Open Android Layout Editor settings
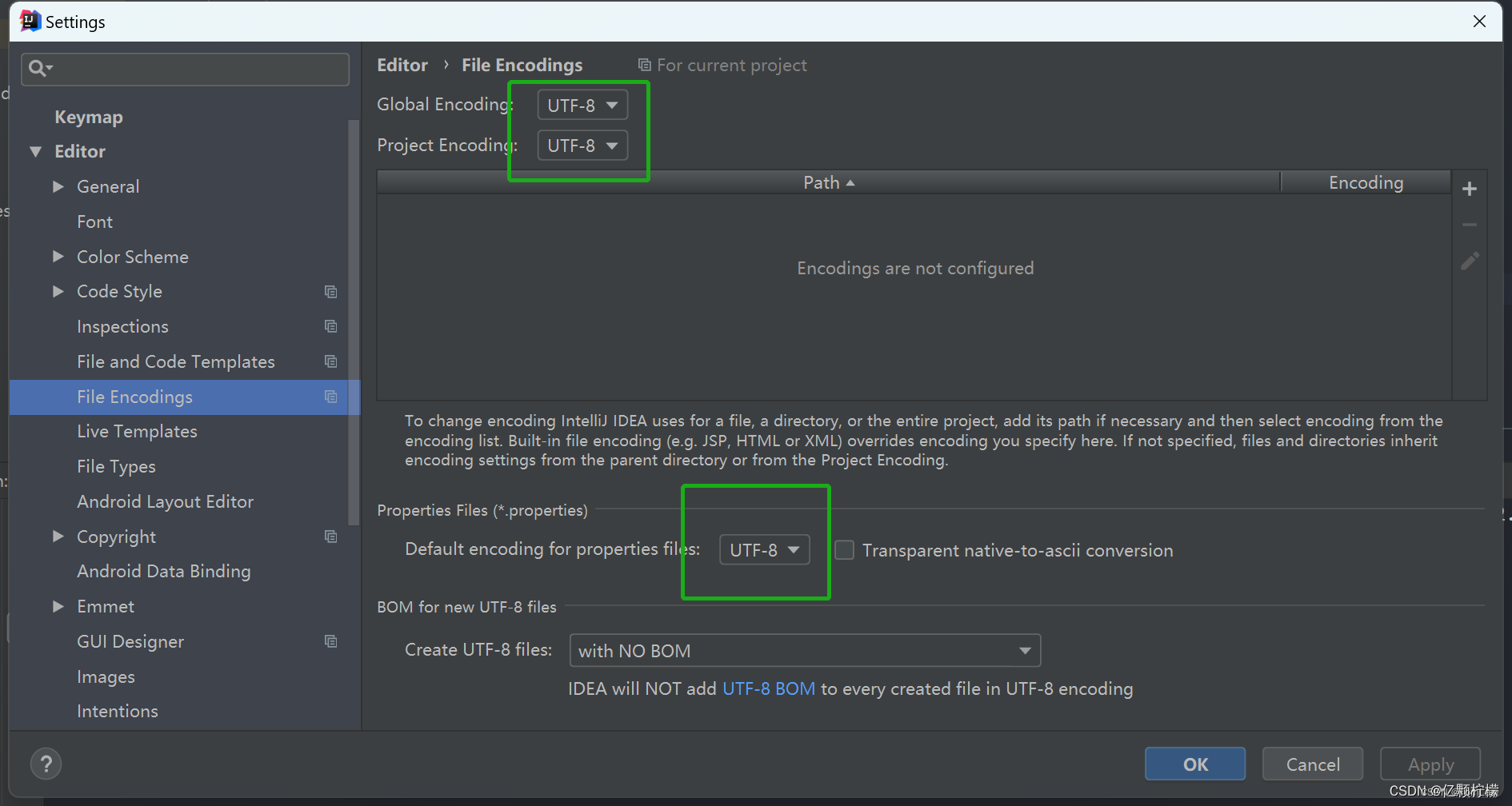Image resolution: width=1512 pixels, height=806 pixels. click(165, 501)
